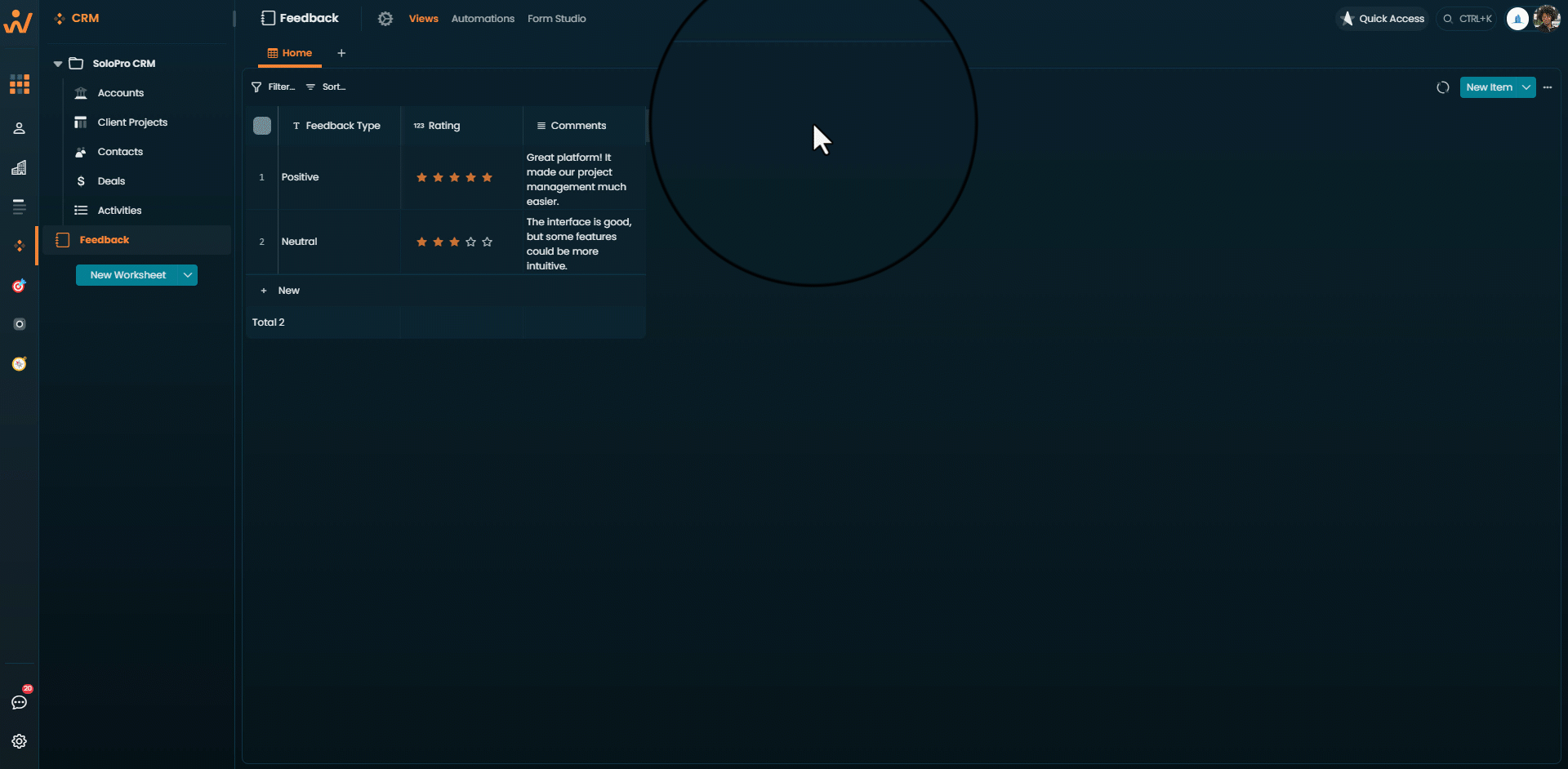
Task: Open the CTRL+K search field
Action: click(x=1467, y=19)
